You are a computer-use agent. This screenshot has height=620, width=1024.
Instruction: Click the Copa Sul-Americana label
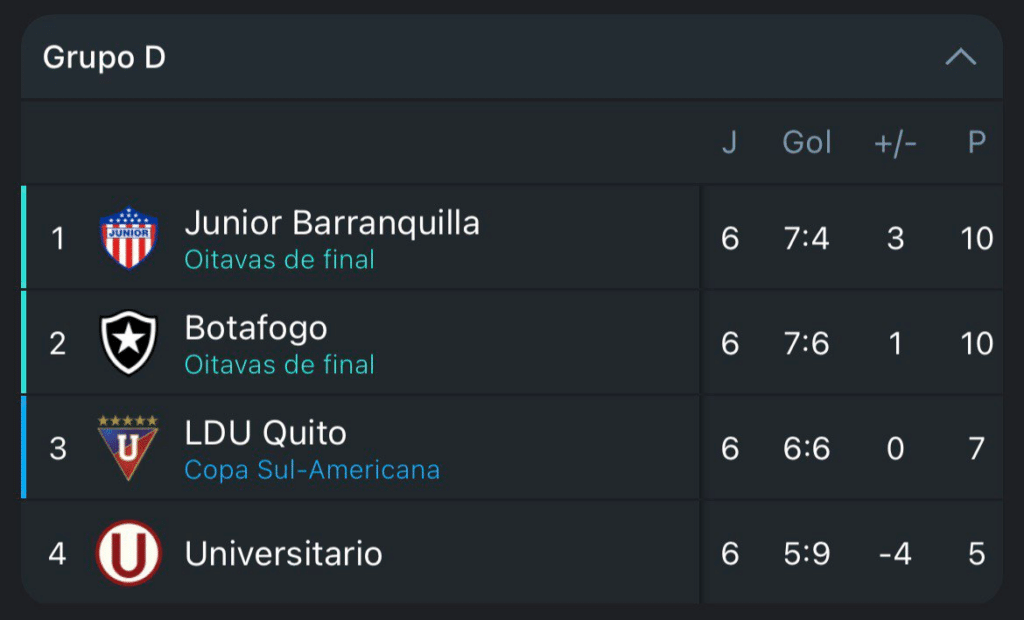(312, 470)
